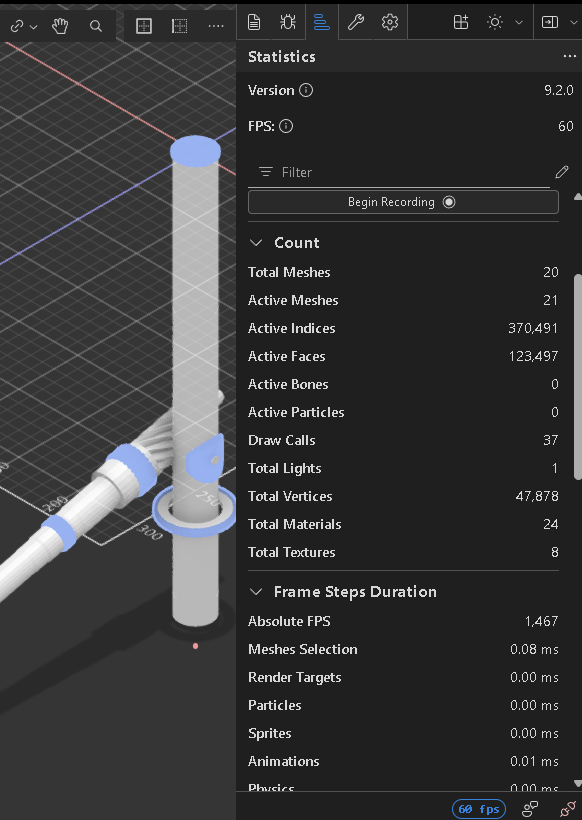Collapse the Frame Steps Duration section
This screenshot has height=820, width=582.
pyautogui.click(x=256, y=591)
